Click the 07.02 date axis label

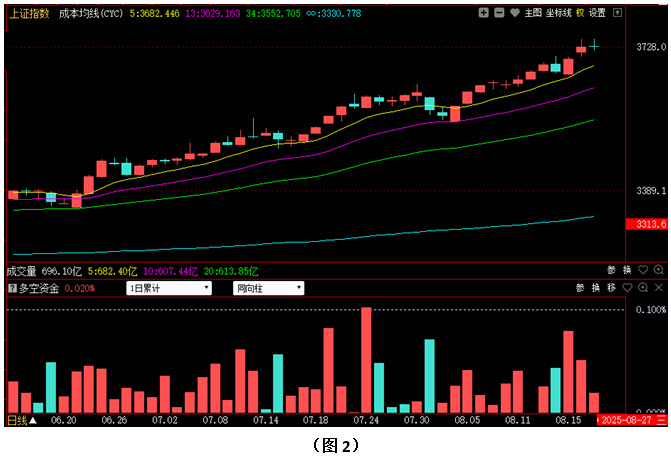[164, 420]
